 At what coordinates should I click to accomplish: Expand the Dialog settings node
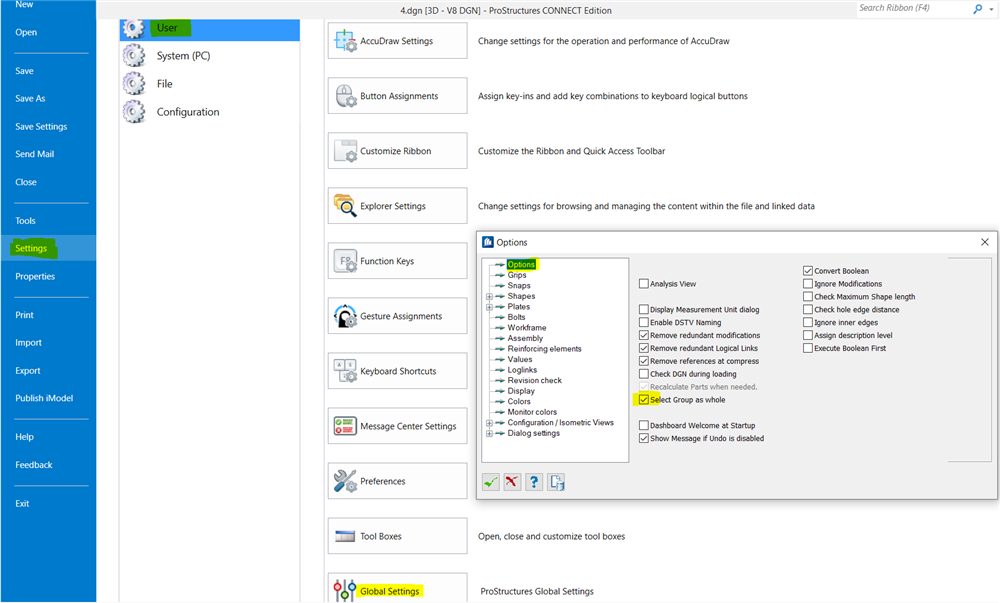[x=489, y=433]
